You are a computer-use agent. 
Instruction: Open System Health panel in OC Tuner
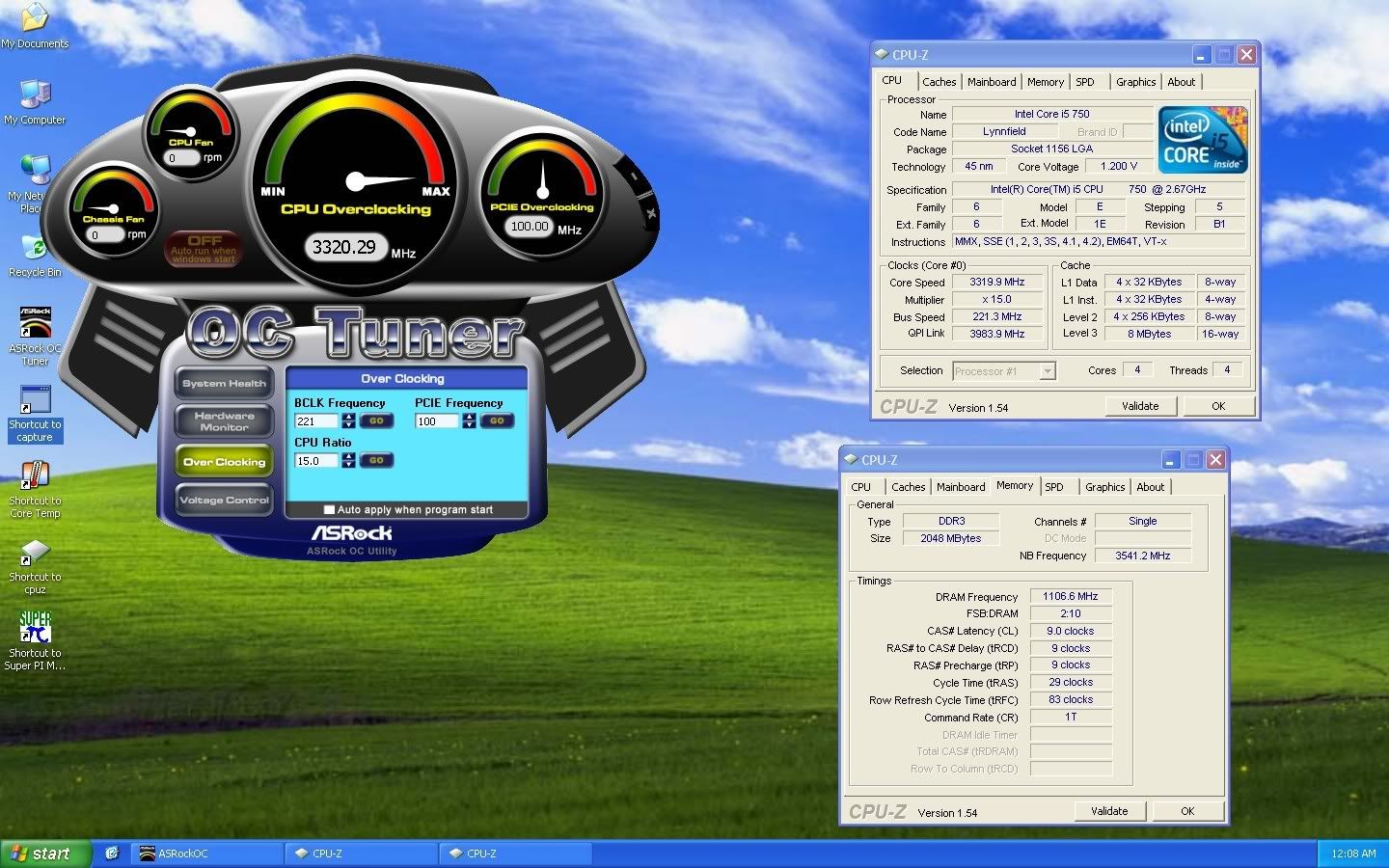(x=224, y=384)
